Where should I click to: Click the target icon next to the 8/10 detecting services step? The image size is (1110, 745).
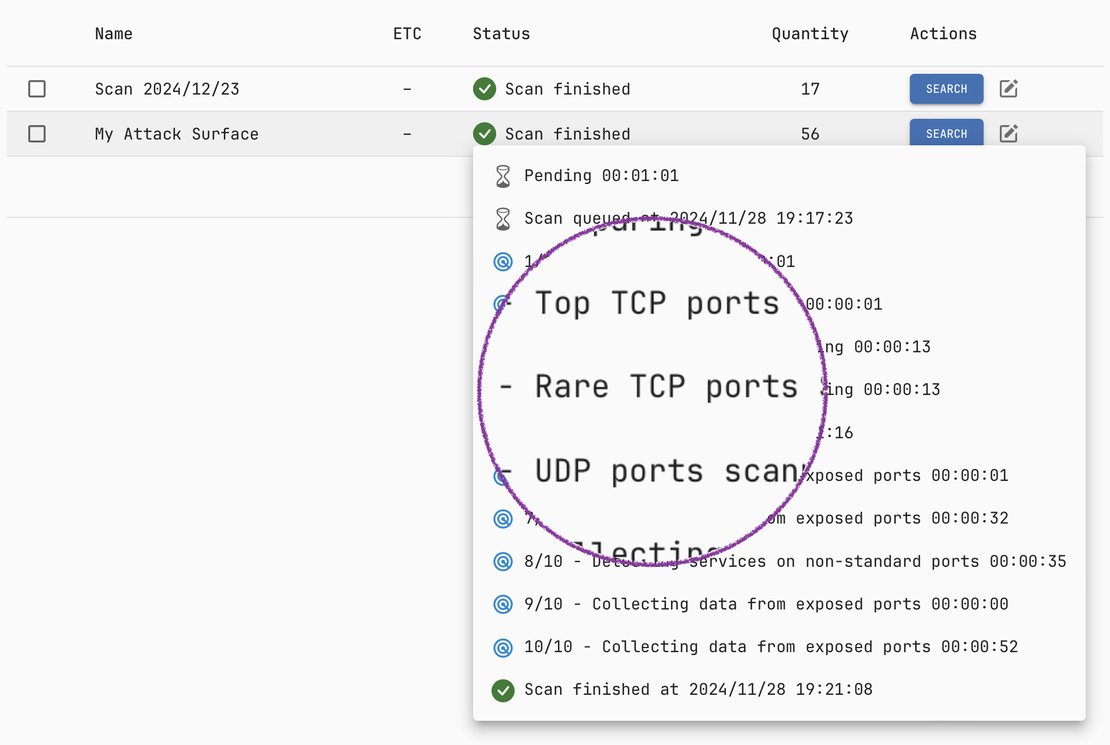(x=503, y=561)
